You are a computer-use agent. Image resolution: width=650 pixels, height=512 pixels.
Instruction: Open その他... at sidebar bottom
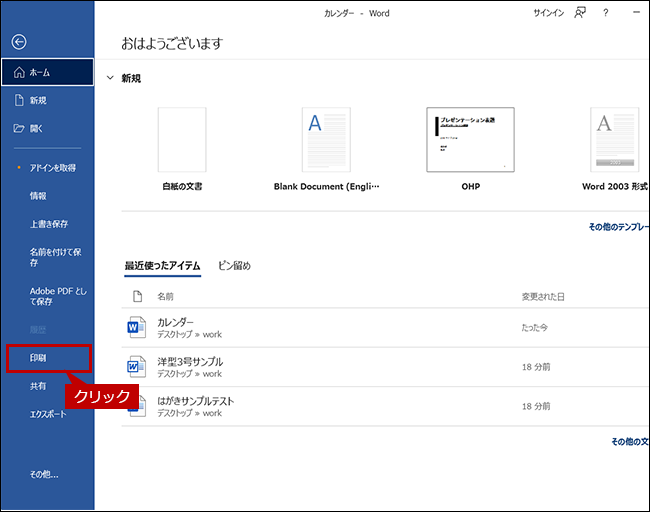[44, 474]
